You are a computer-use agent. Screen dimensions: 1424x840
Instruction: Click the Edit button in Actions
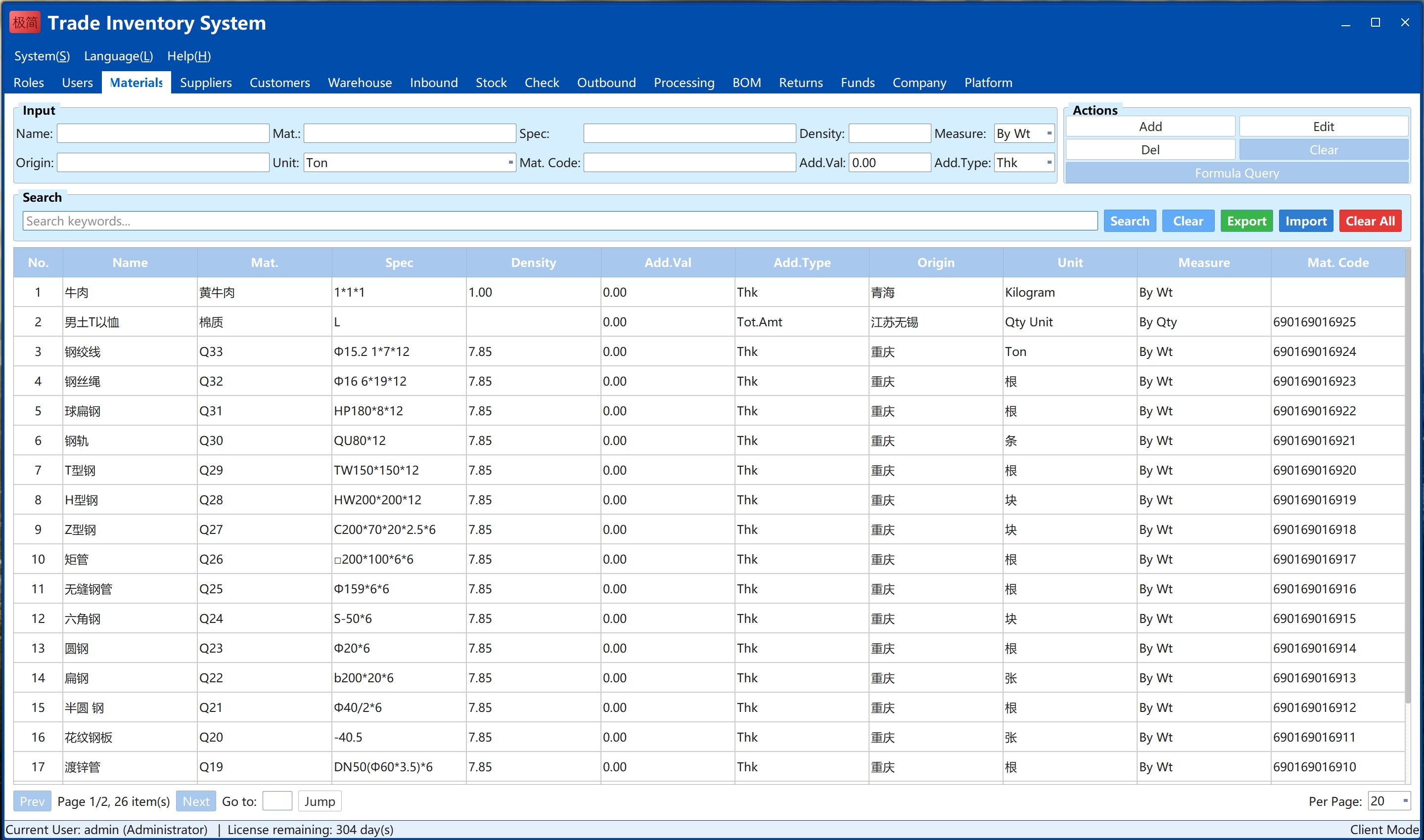[1324, 126]
